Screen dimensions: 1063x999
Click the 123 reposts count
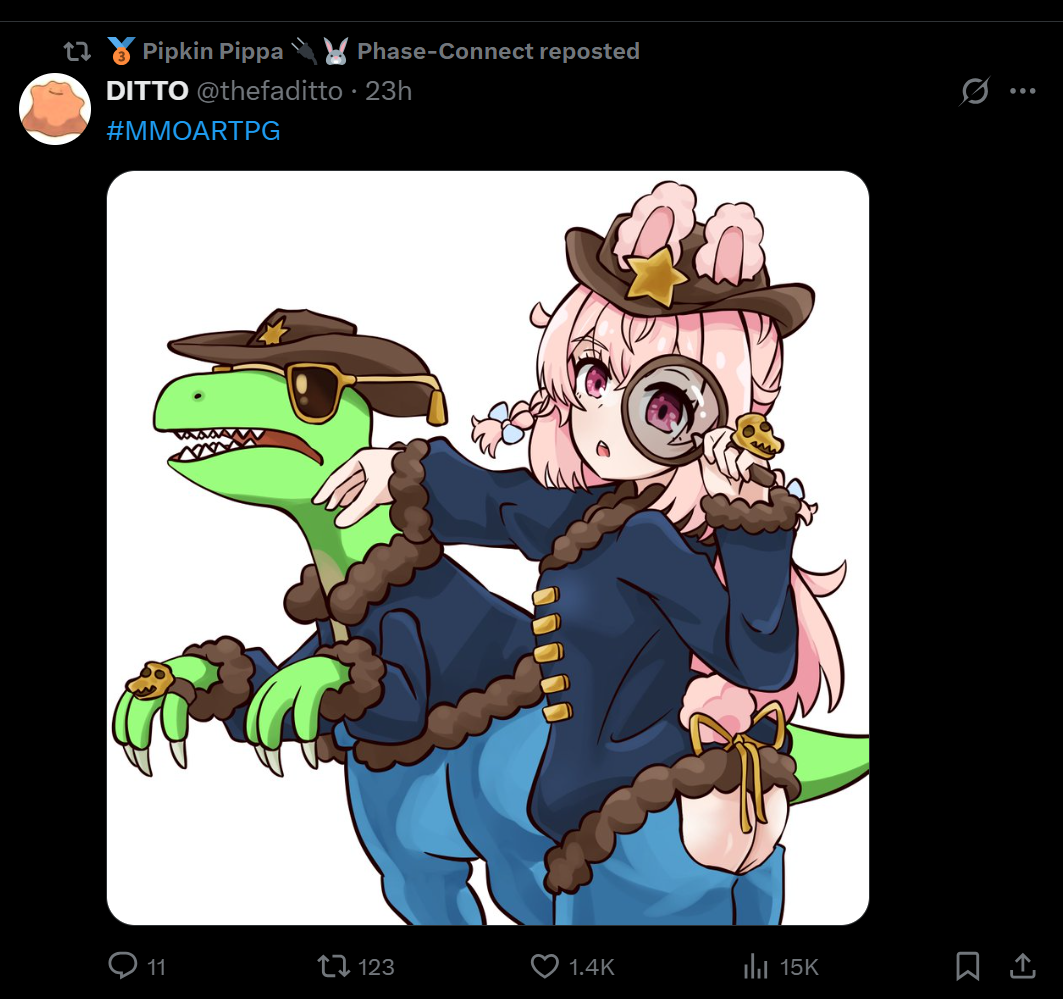point(376,967)
